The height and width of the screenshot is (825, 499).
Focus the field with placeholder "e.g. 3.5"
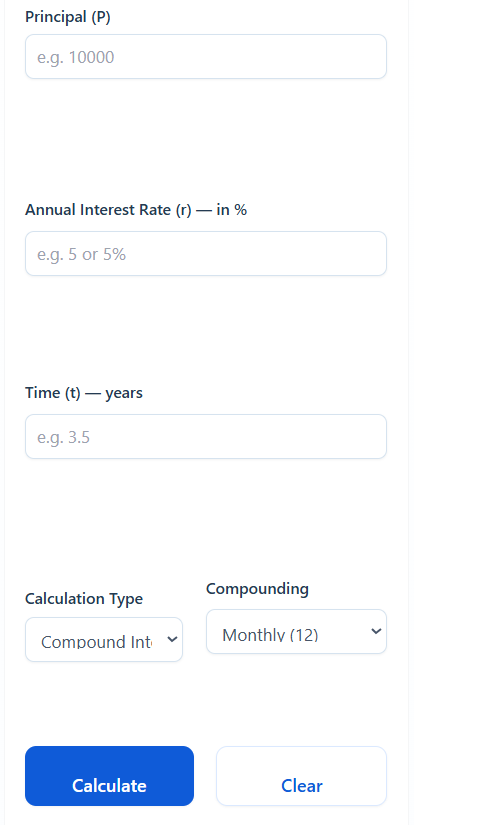pyautogui.click(x=206, y=437)
